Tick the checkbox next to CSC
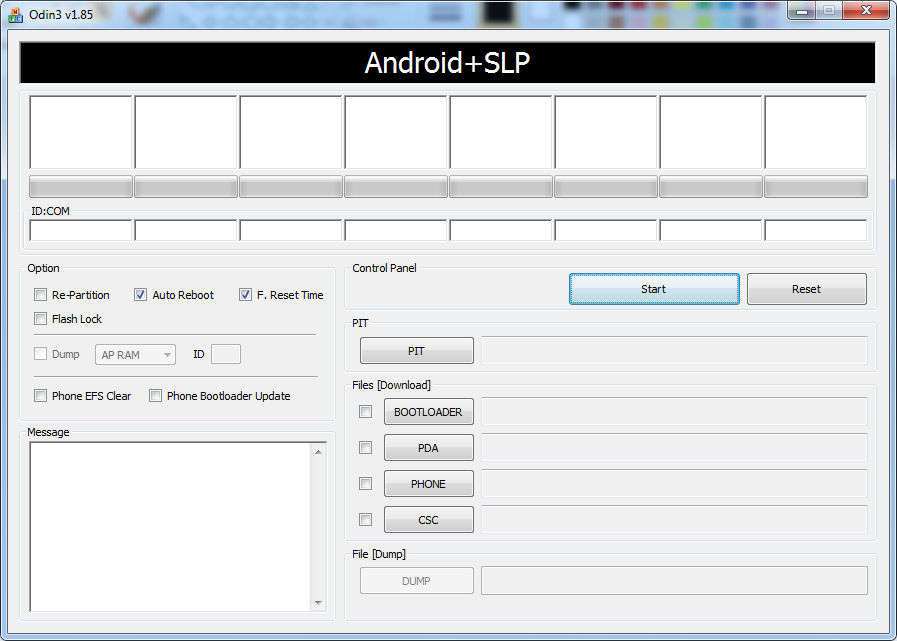 pyautogui.click(x=365, y=520)
